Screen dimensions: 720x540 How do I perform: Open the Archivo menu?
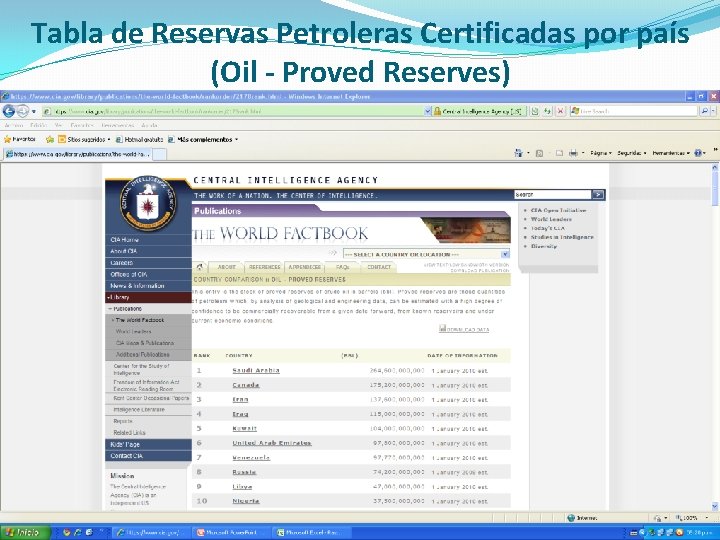click(x=13, y=125)
